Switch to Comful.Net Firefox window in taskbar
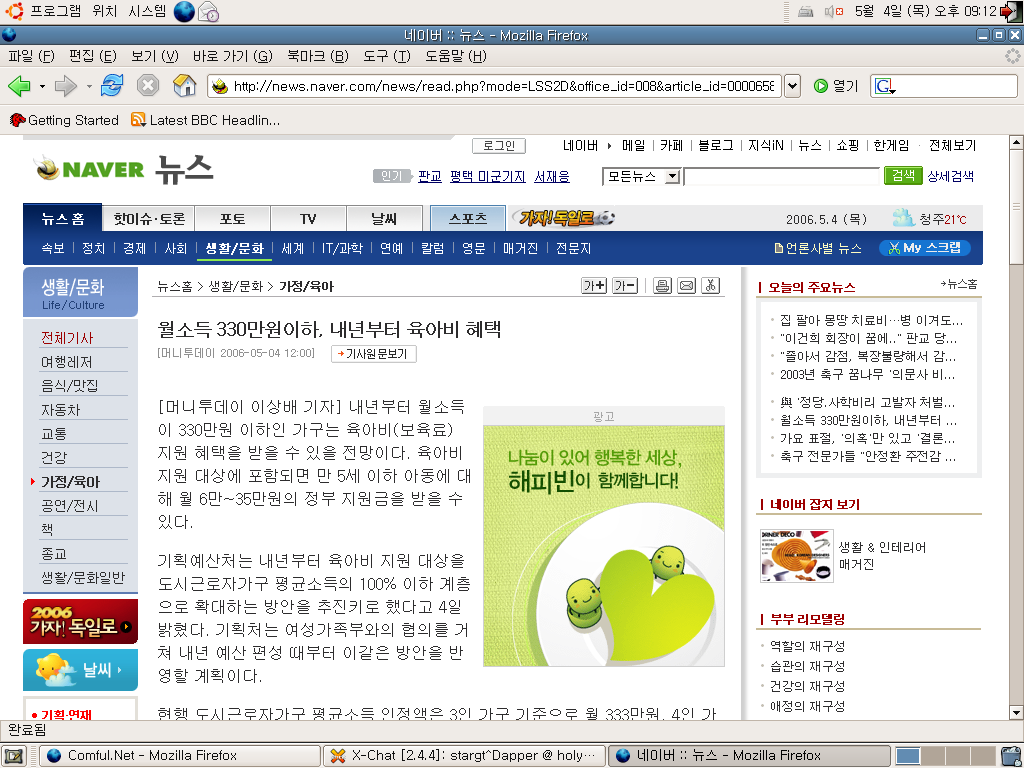 [x=180, y=756]
